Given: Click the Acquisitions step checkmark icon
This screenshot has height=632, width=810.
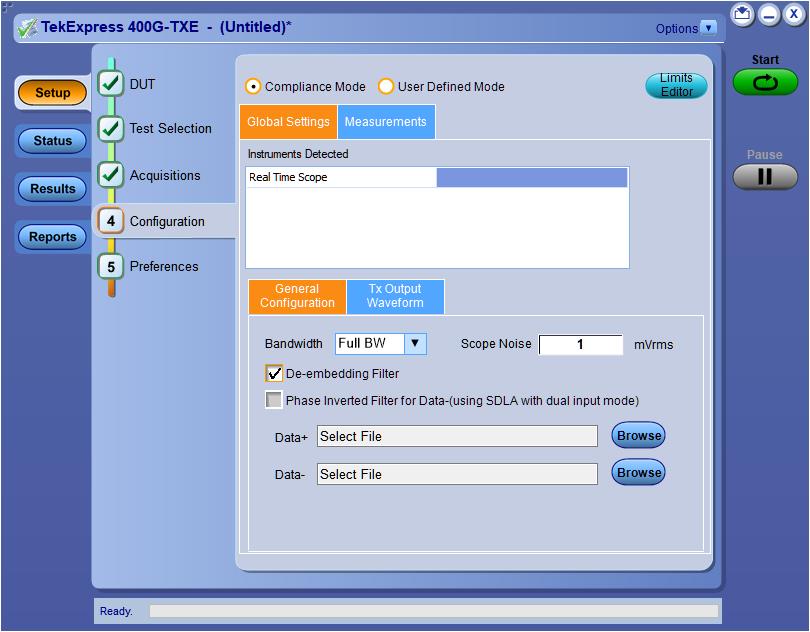Looking at the screenshot, I should pos(111,174).
